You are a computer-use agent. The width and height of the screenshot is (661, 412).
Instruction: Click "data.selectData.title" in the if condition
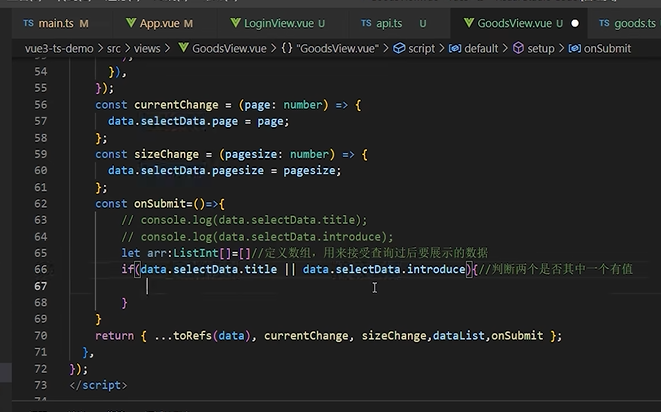[209, 269]
